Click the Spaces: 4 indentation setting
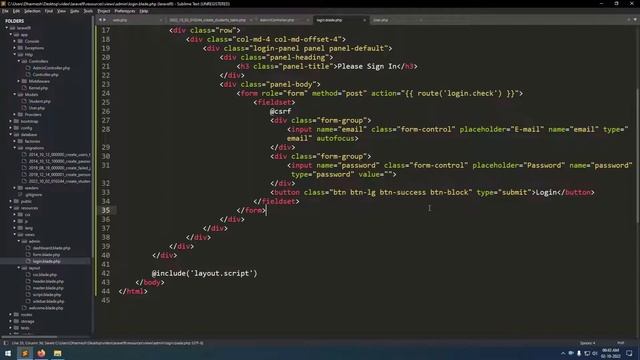This screenshot has width=640, height=360. [587, 343]
